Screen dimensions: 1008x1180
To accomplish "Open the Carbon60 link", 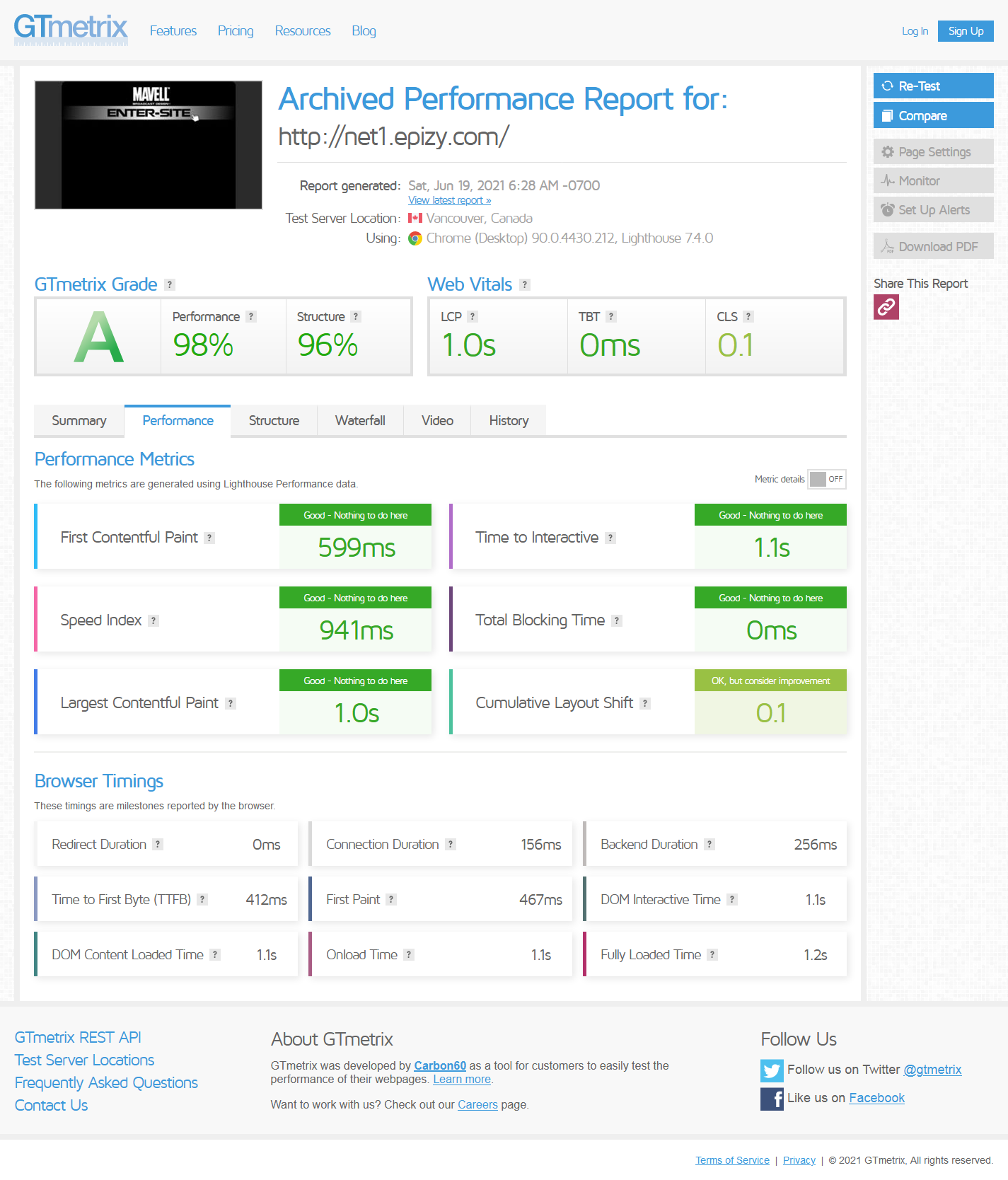I will pos(440,1066).
